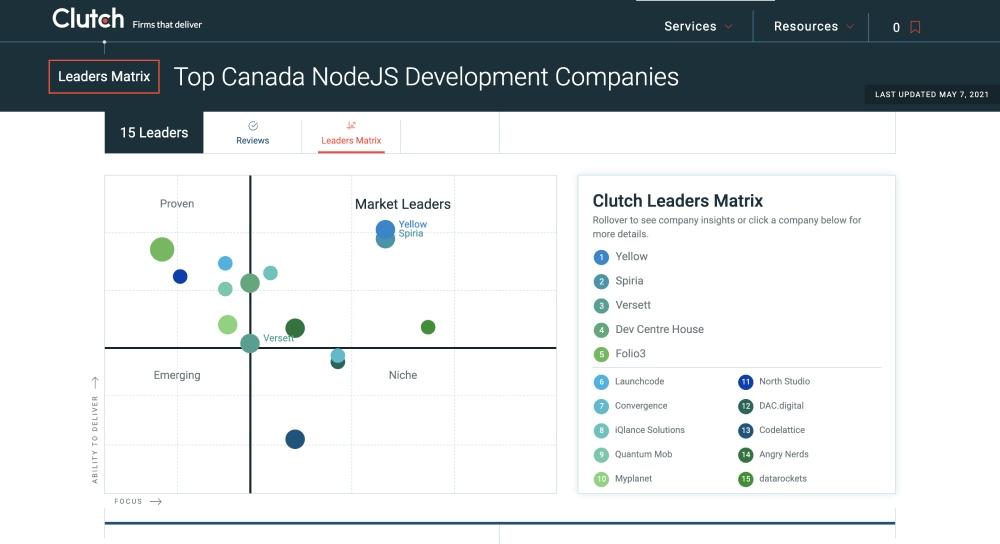Click the Yellow bubble in Market Leaders
Image resolution: width=1000 pixels, height=544 pixels.
click(385, 228)
